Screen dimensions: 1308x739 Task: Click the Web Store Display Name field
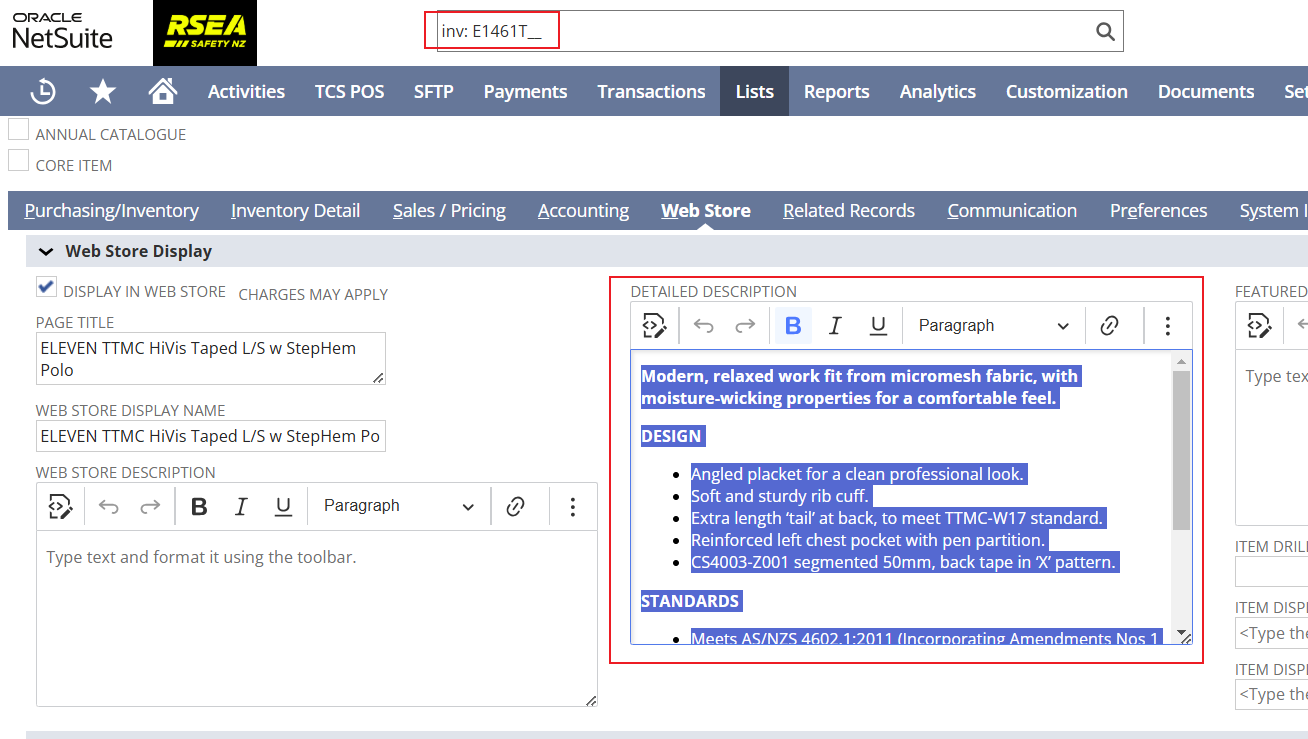[x=210, y=436]
